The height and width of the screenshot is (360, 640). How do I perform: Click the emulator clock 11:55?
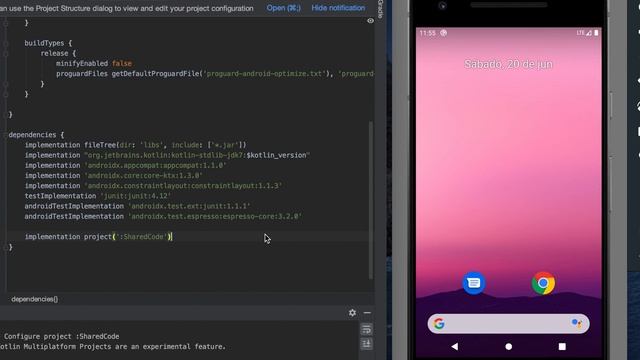coord(427,33)
